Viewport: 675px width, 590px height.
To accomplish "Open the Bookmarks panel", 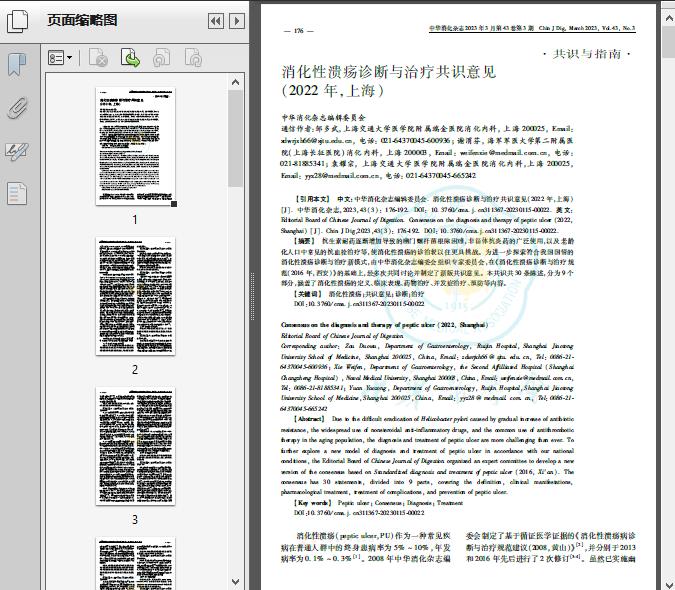I will [x=17, y=65].
